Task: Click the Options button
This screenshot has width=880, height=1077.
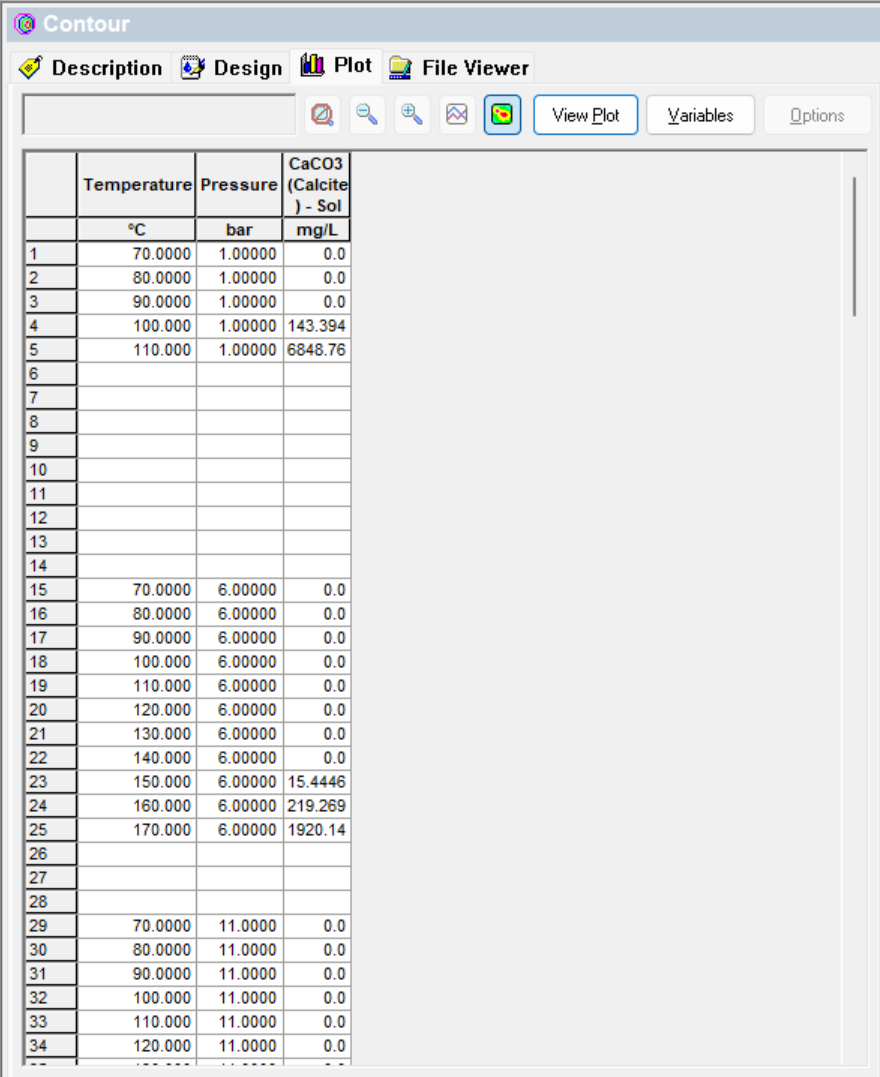Action: point(817,115)
